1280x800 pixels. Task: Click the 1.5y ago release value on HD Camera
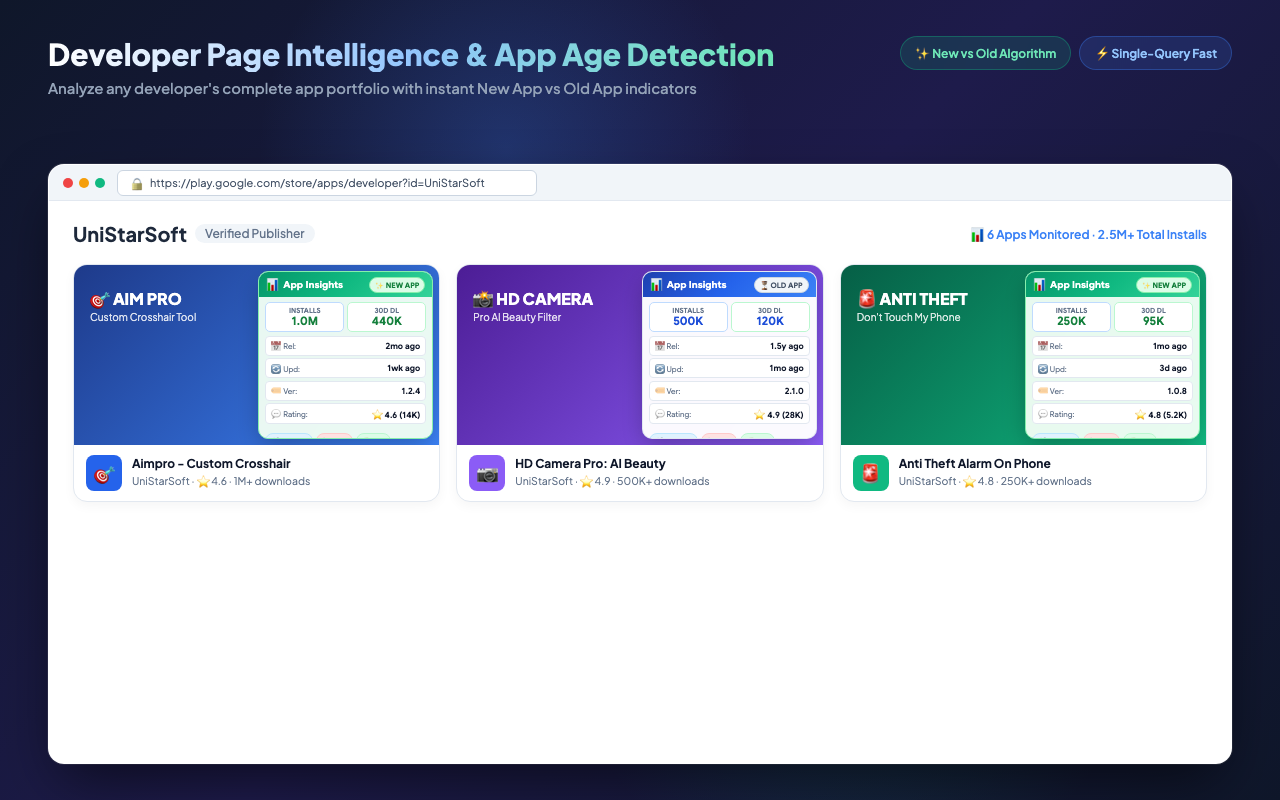(785, 346)
